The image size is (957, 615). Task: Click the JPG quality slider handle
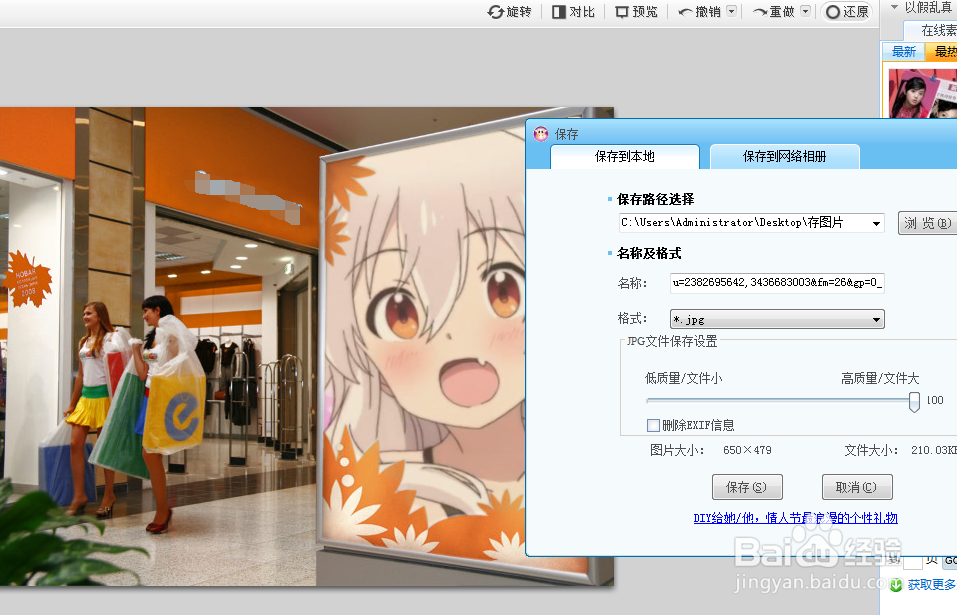click(914, 401)
